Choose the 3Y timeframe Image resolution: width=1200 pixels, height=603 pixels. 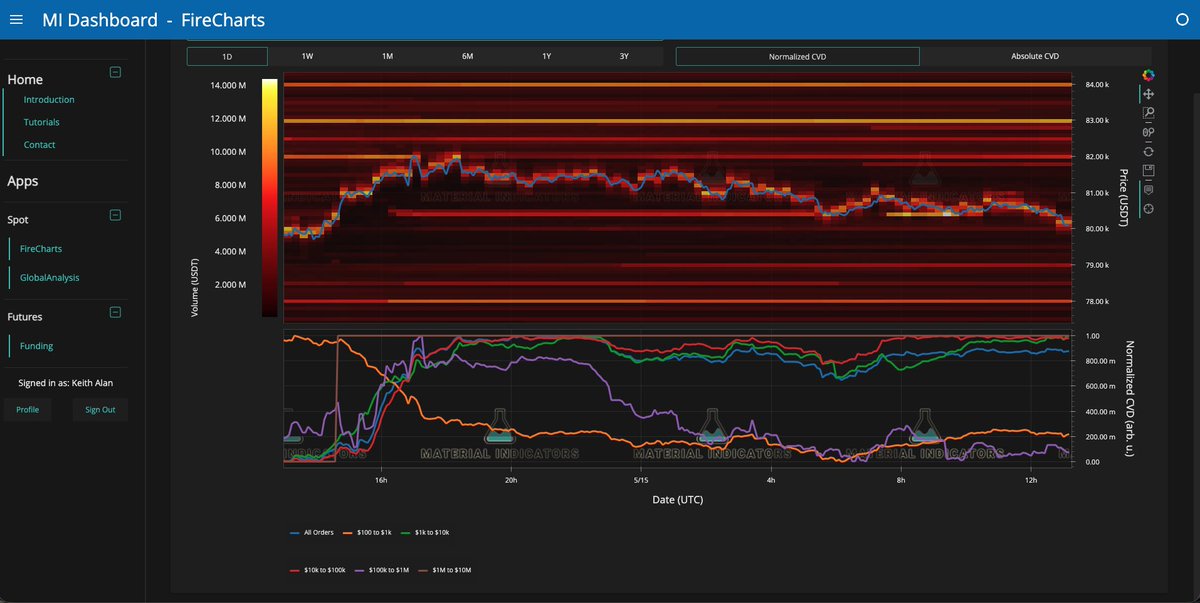point(624,56)
